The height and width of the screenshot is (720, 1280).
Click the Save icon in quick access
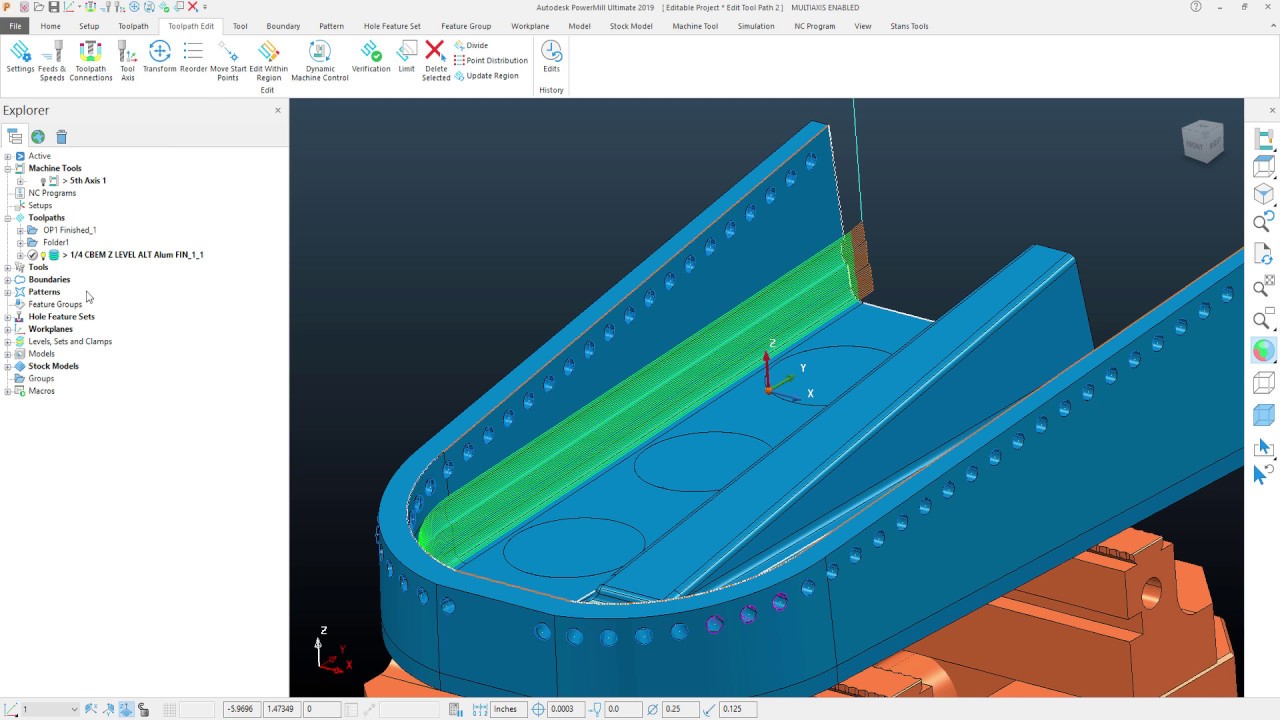(x=52, y=7)
